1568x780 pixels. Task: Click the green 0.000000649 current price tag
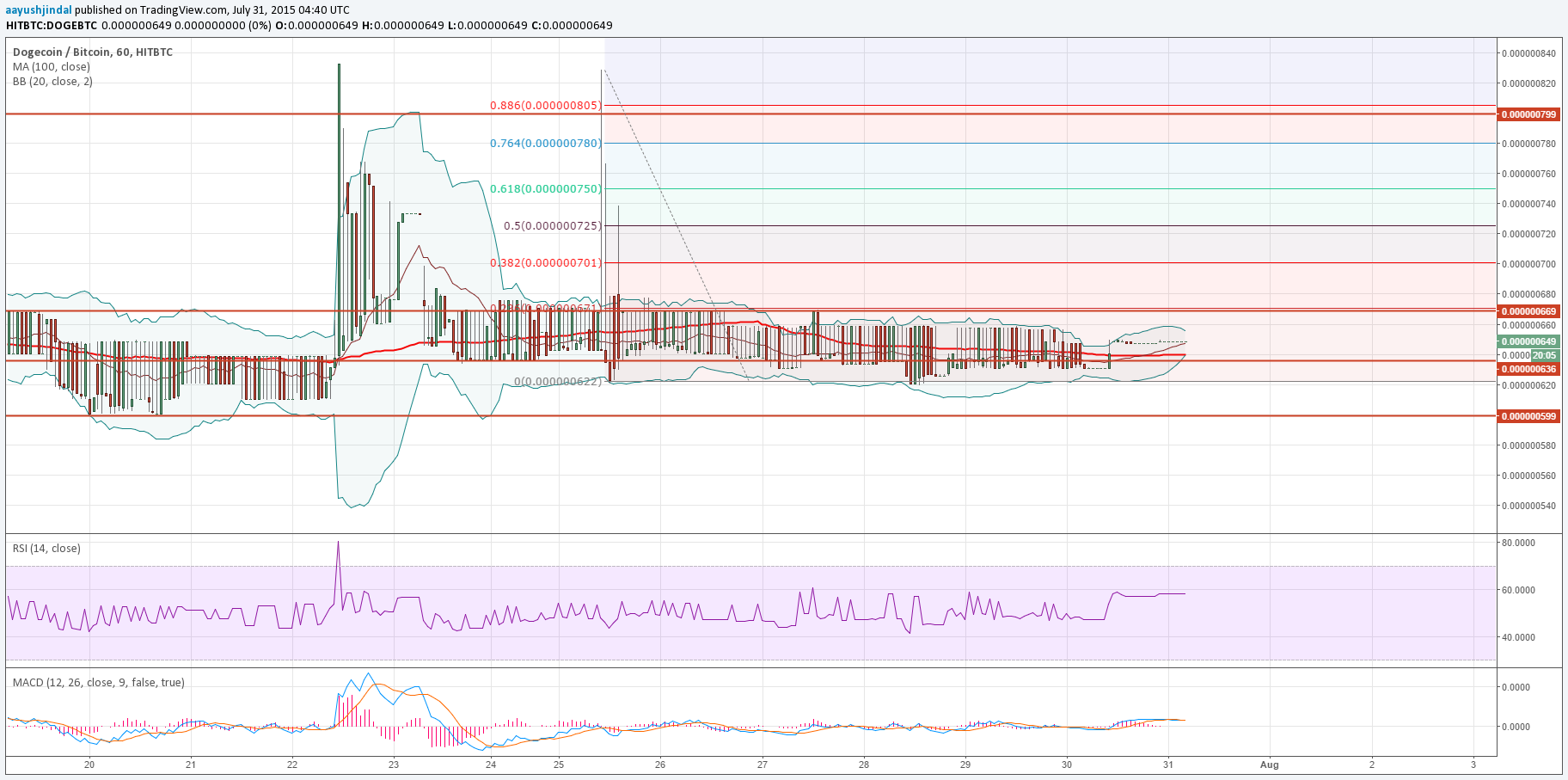tap(1528, 341)
